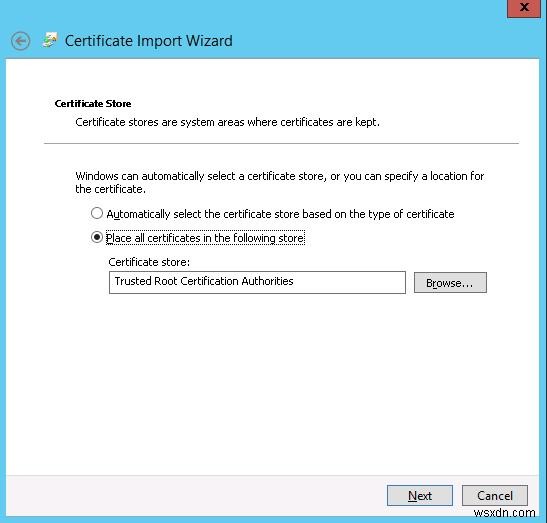Close the wizard with the X button

[524, 8]
